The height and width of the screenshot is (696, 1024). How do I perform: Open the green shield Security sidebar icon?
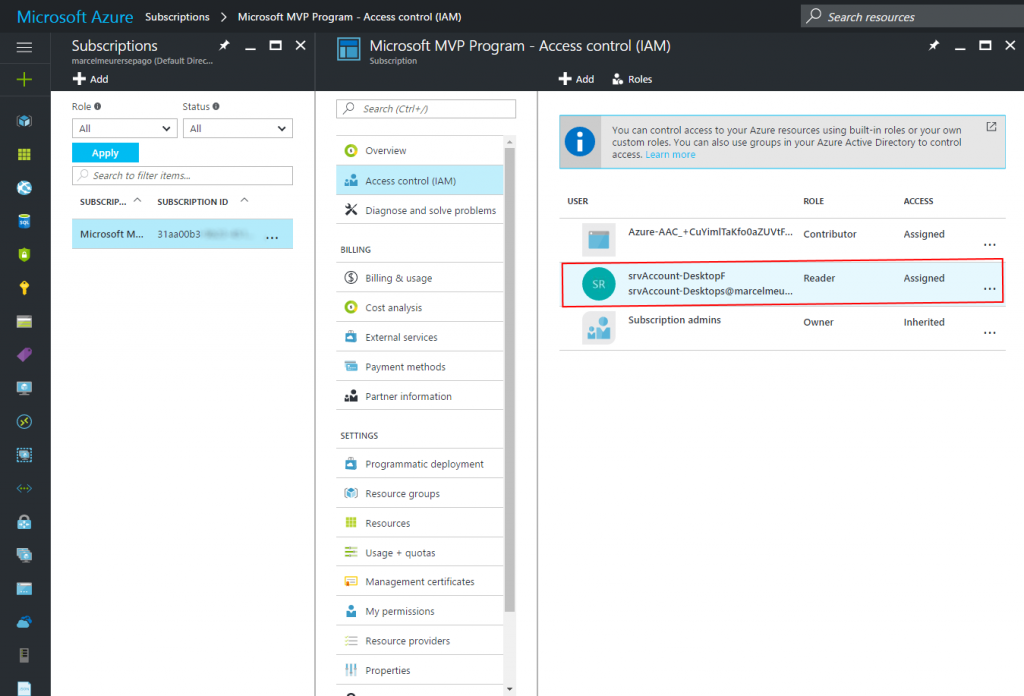(x=24, y=255)
